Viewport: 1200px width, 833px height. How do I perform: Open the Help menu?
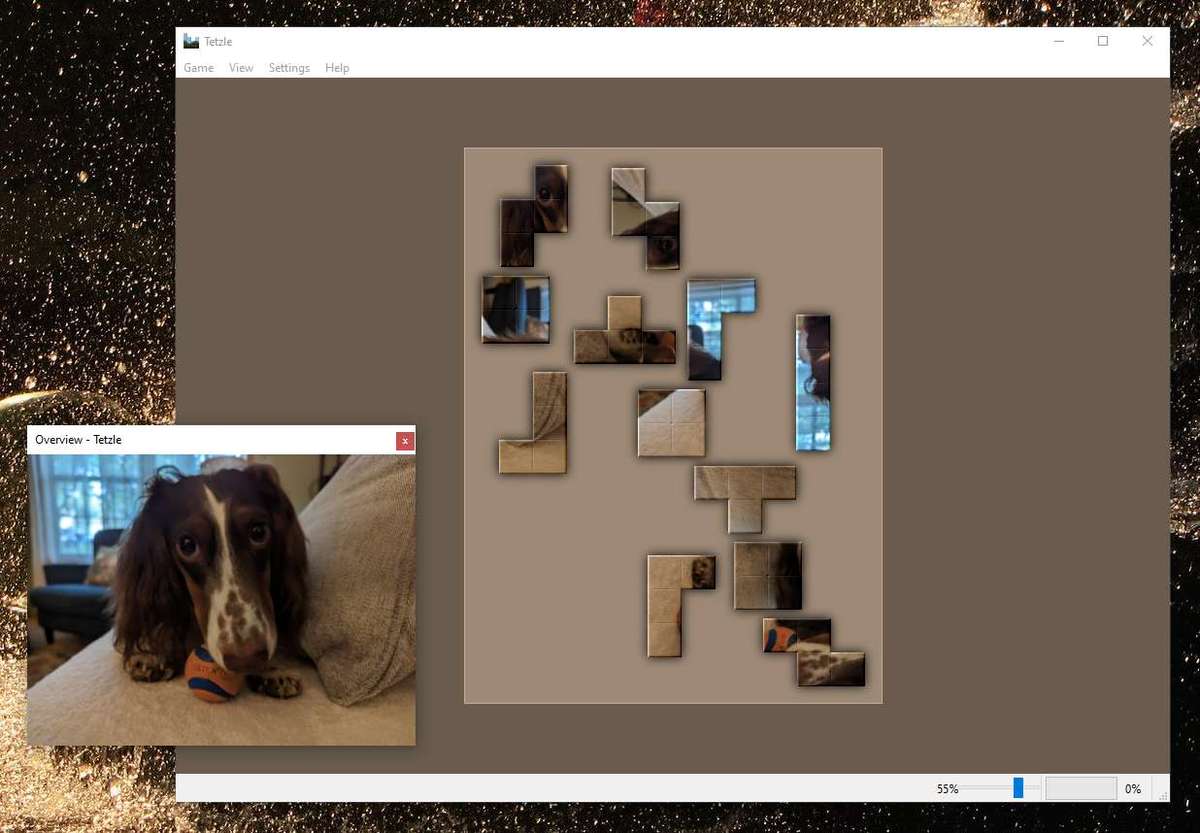pos(337,68)
